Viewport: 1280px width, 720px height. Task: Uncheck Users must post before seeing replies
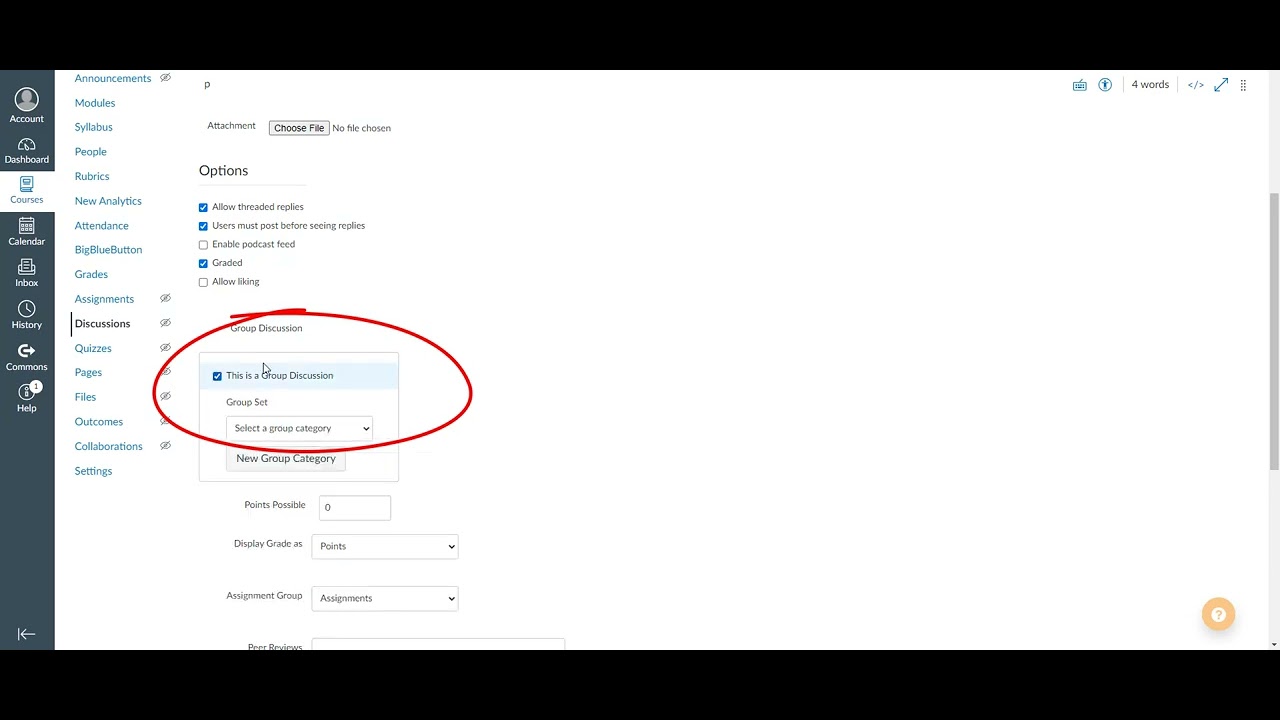click(203, 226)
